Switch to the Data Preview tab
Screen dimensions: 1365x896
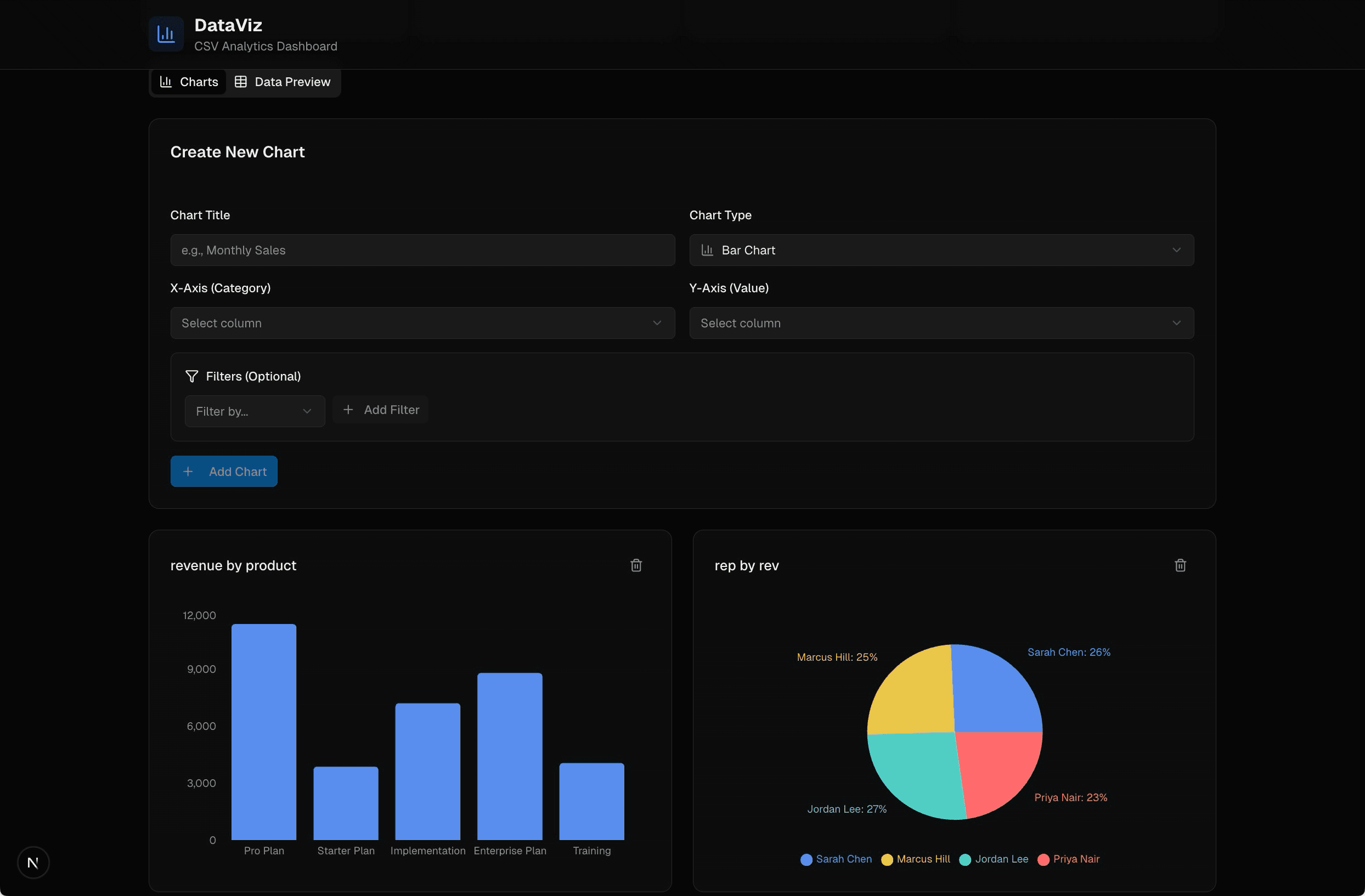[283, 81]
